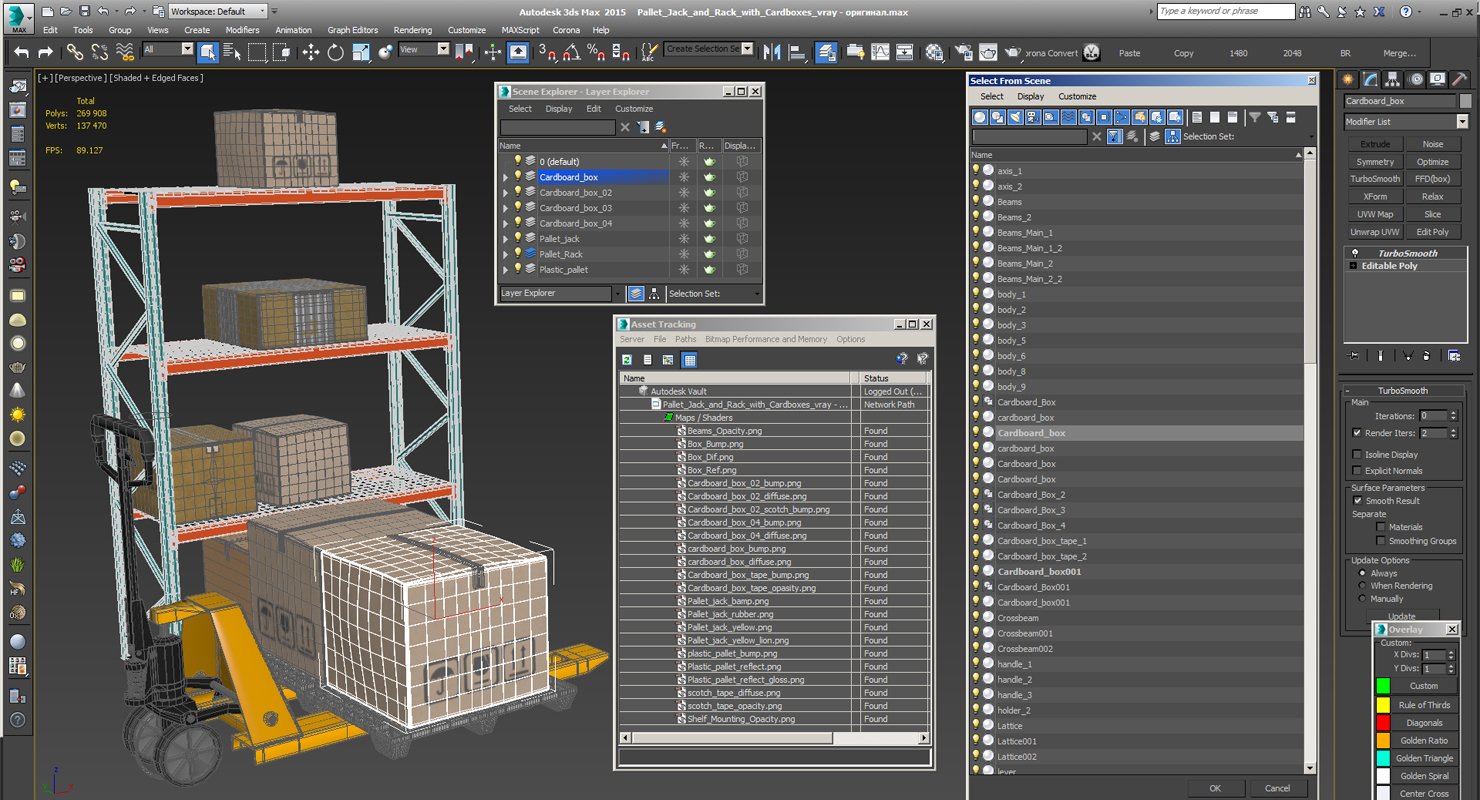Open the Render Setup teapot icon
The height and width of the screenshot is (800, 1480).
tap(963, 52)
